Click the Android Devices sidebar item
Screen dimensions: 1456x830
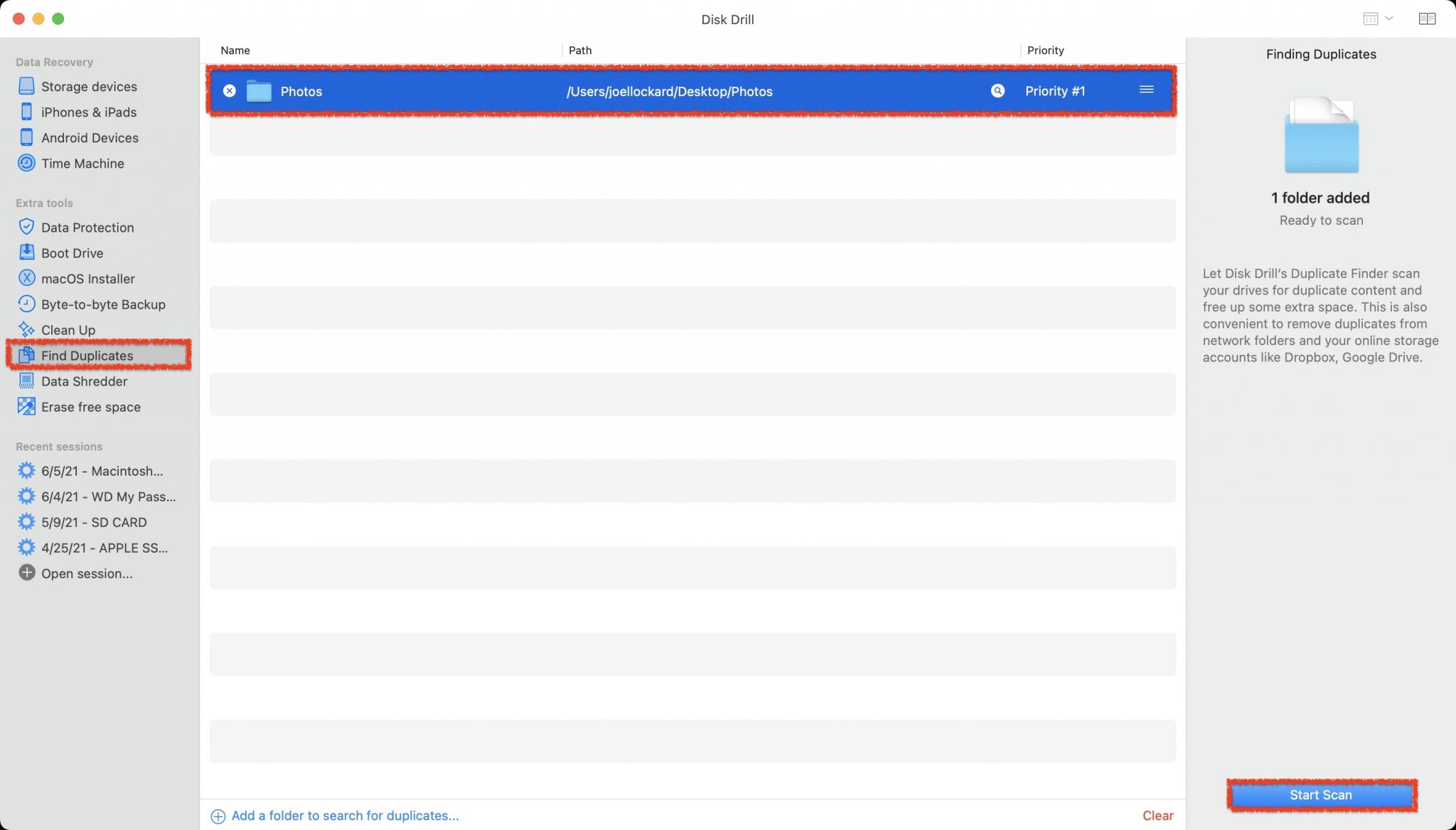[x=89, y=138]
